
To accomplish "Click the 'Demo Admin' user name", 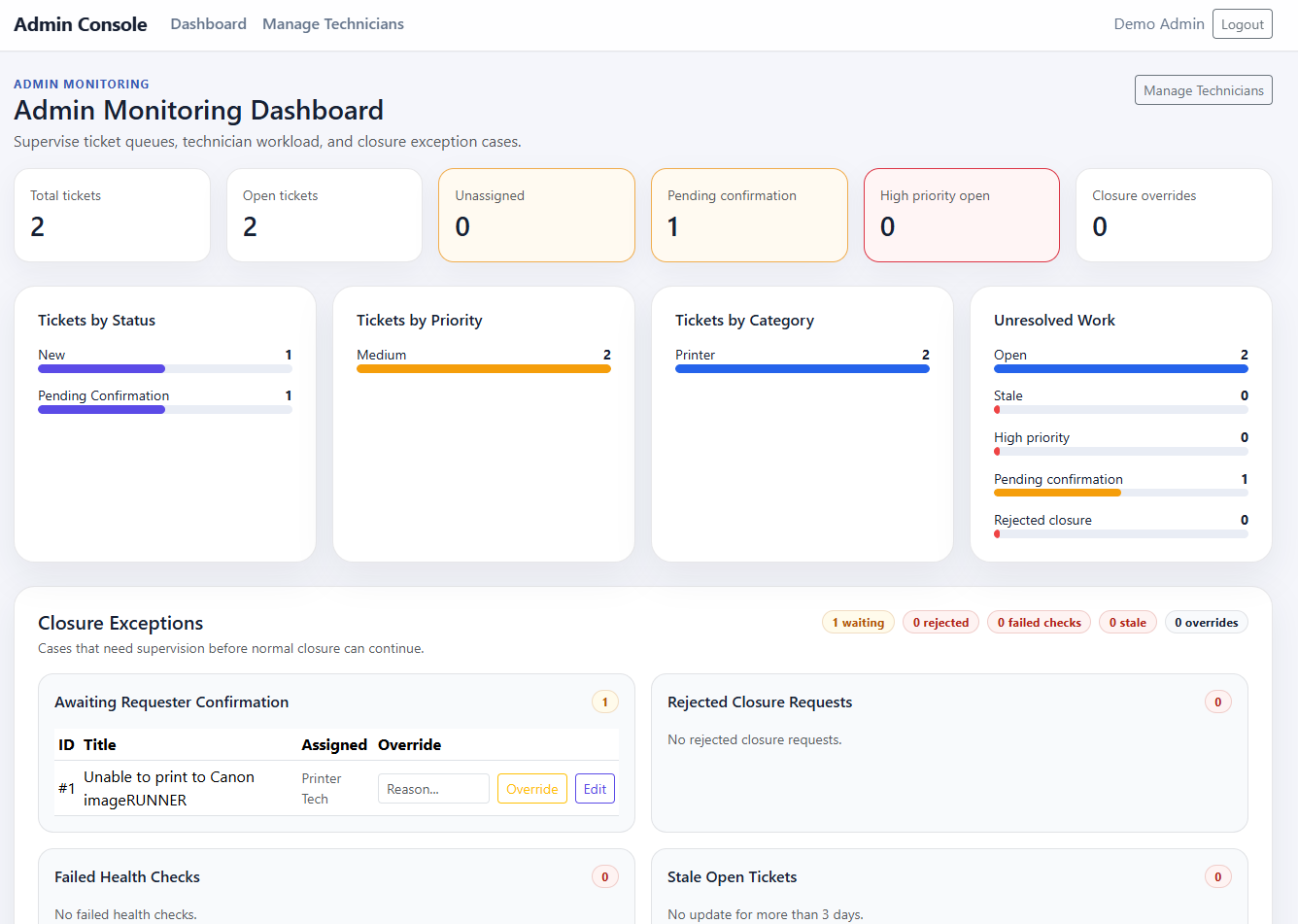I will pos(1159,24).
